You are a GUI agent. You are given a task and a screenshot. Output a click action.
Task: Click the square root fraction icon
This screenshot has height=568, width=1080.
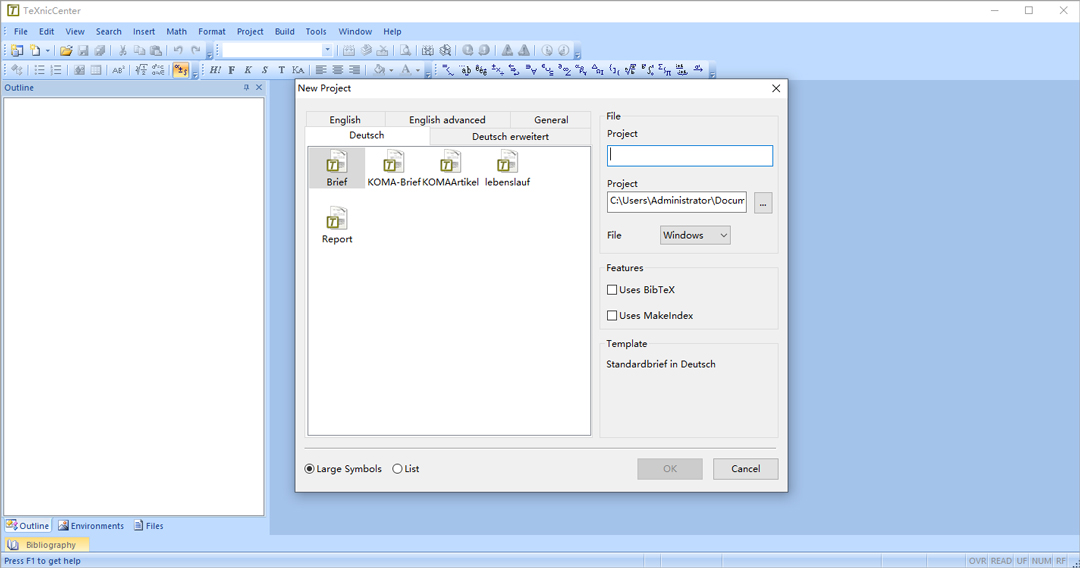[141, 70]
